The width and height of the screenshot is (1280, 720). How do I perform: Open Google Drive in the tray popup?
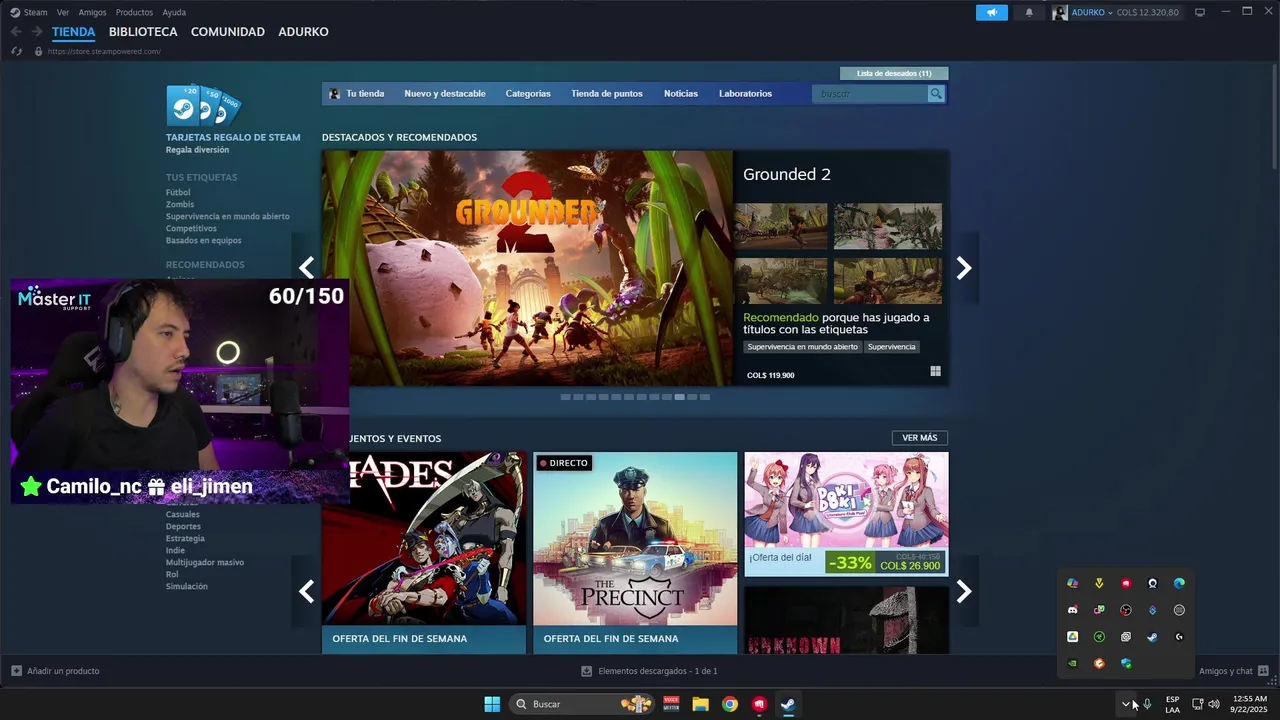[x=1072, y=637]
